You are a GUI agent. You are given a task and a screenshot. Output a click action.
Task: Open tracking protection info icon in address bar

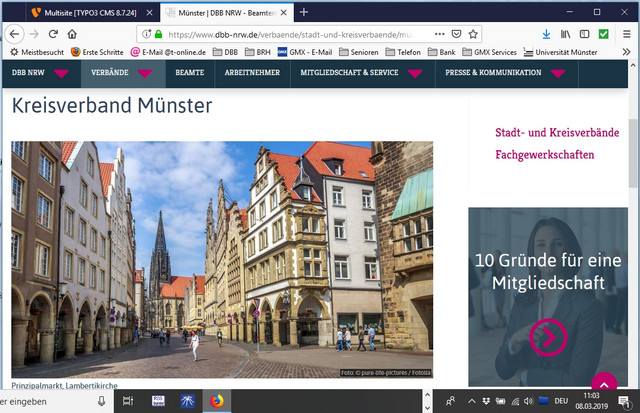[147, 34]
